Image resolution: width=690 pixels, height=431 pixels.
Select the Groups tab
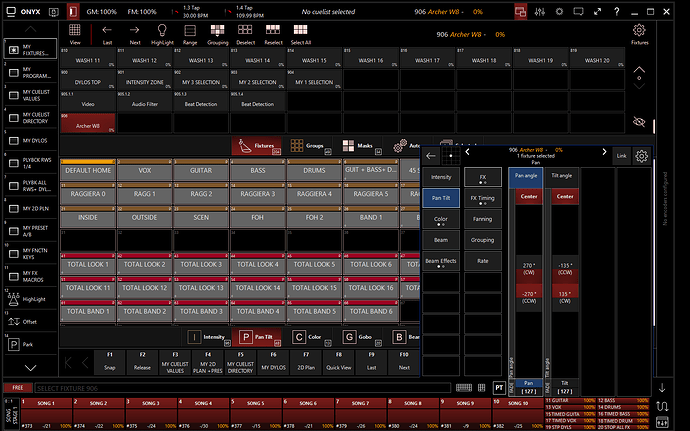pos(310,146)
